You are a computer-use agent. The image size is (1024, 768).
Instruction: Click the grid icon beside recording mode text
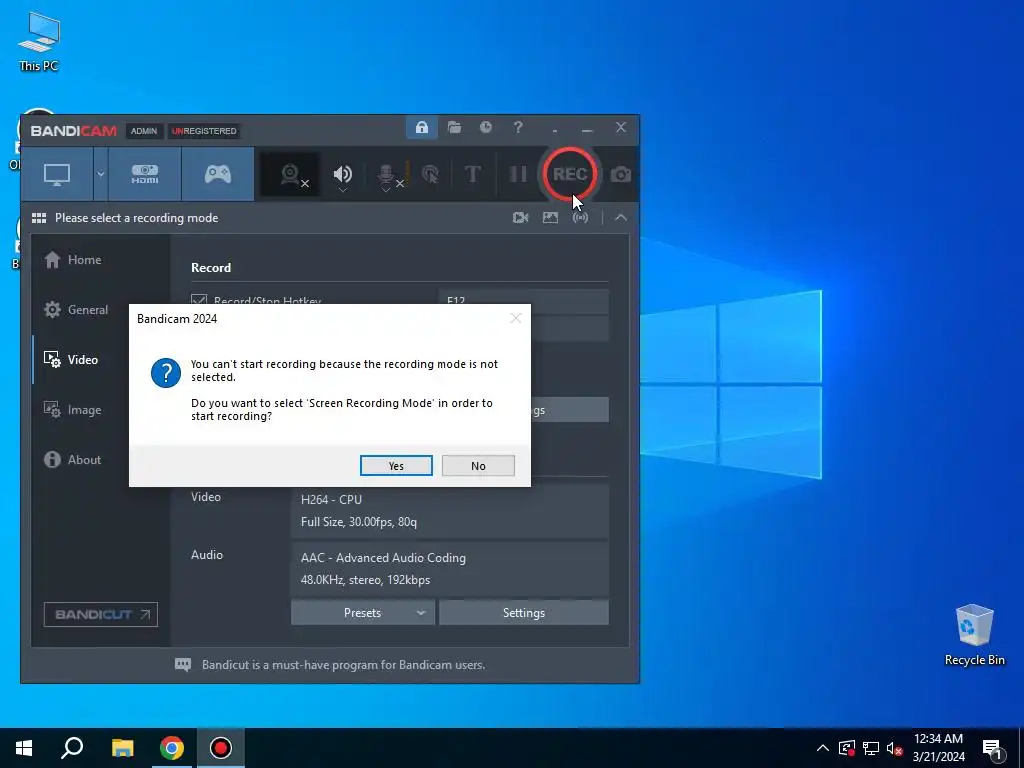[39, 218]
